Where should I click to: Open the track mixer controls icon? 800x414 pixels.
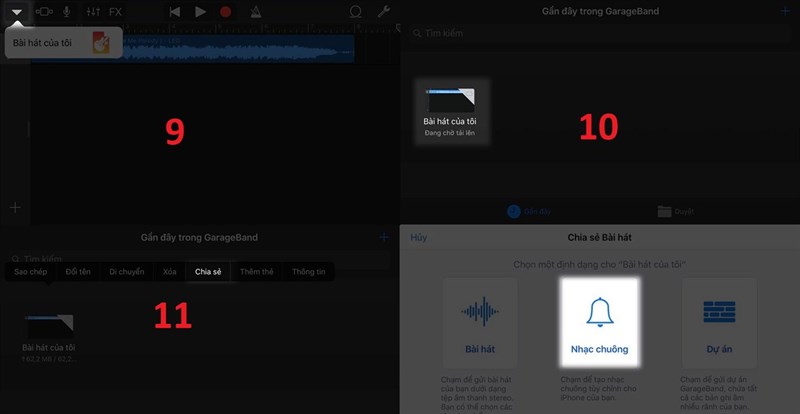click(92, 12)
